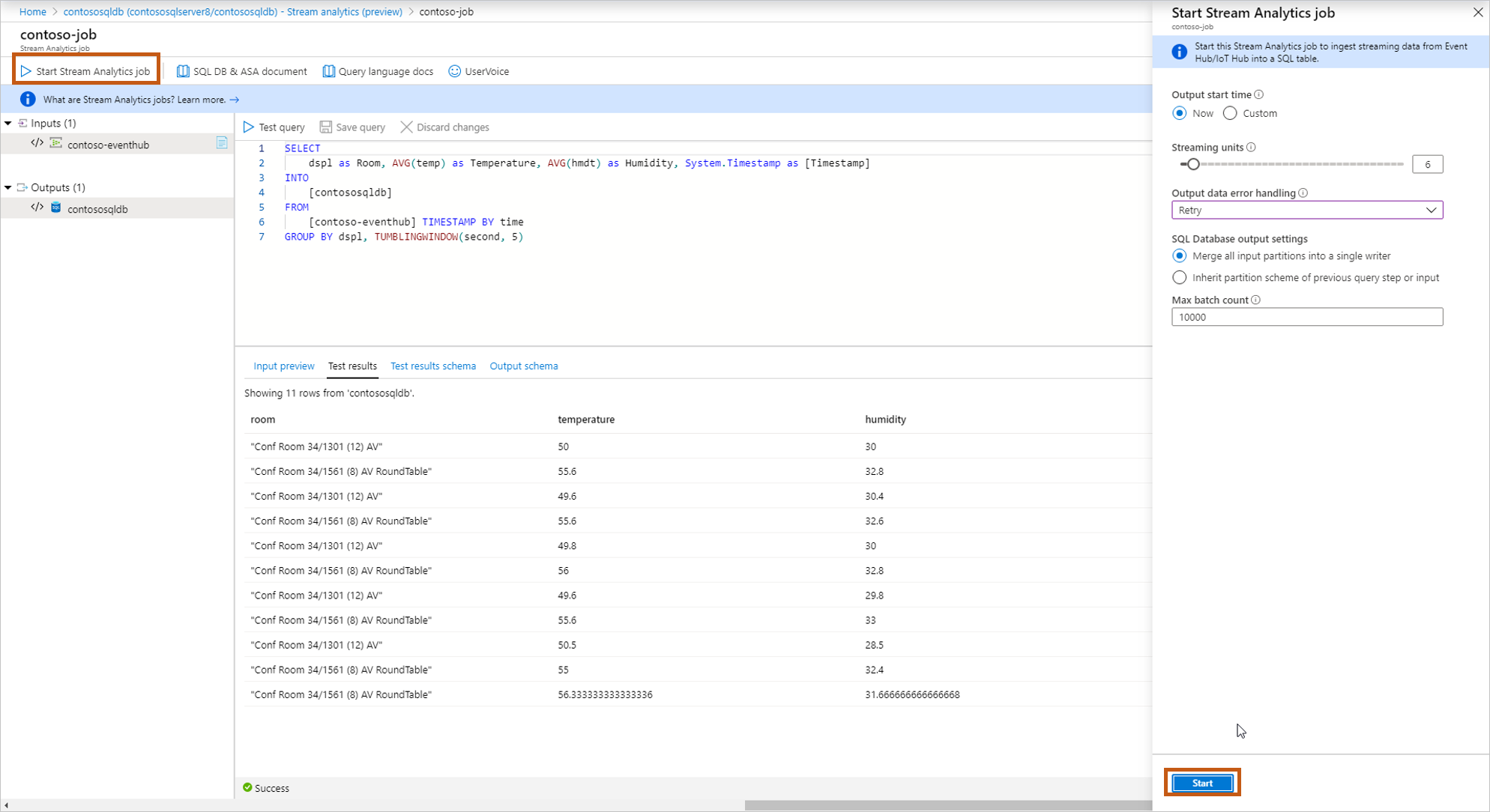Select Custom output start time

(x=1230, y=113)
